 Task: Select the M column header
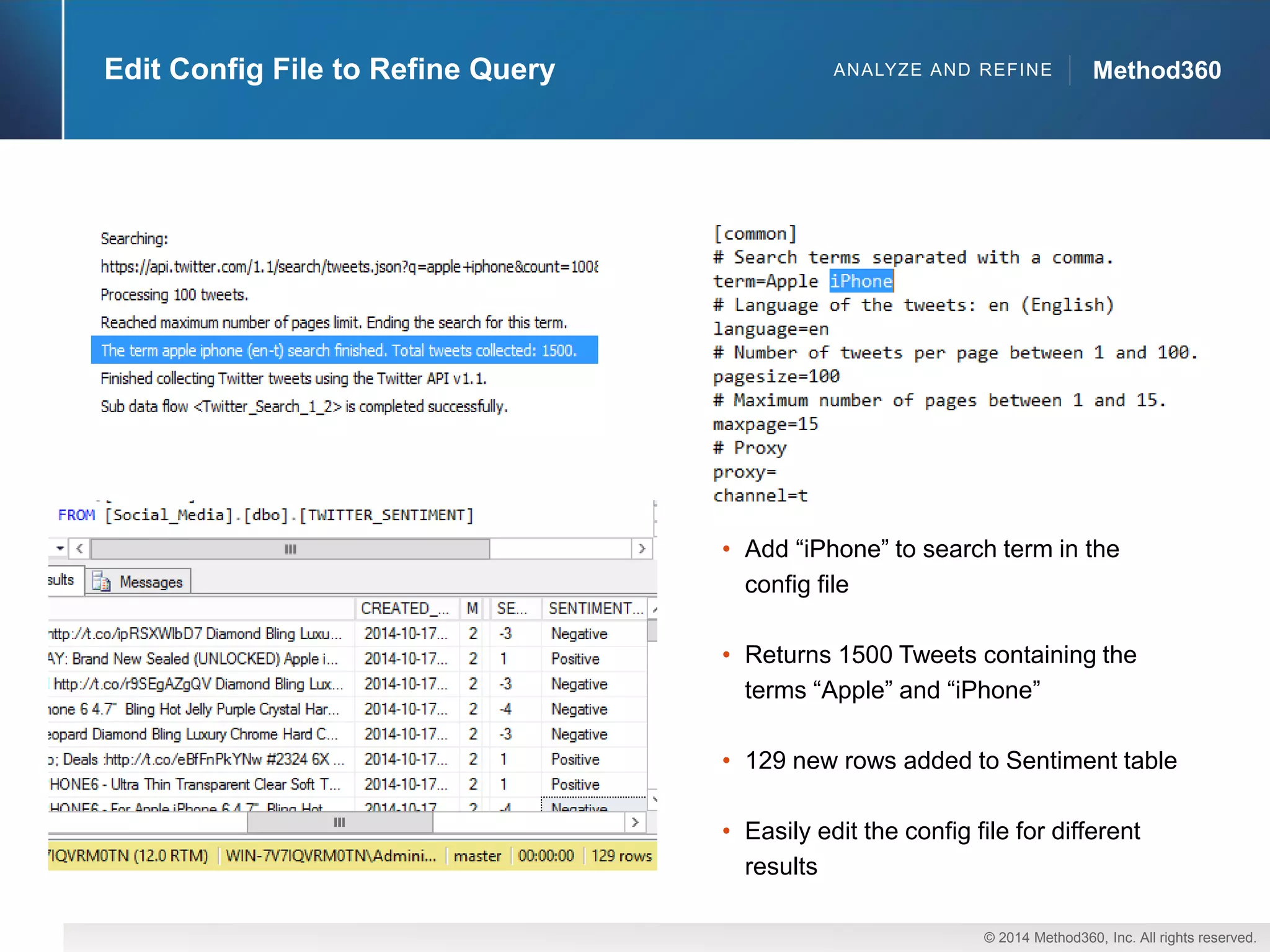(x=473, y=609)
